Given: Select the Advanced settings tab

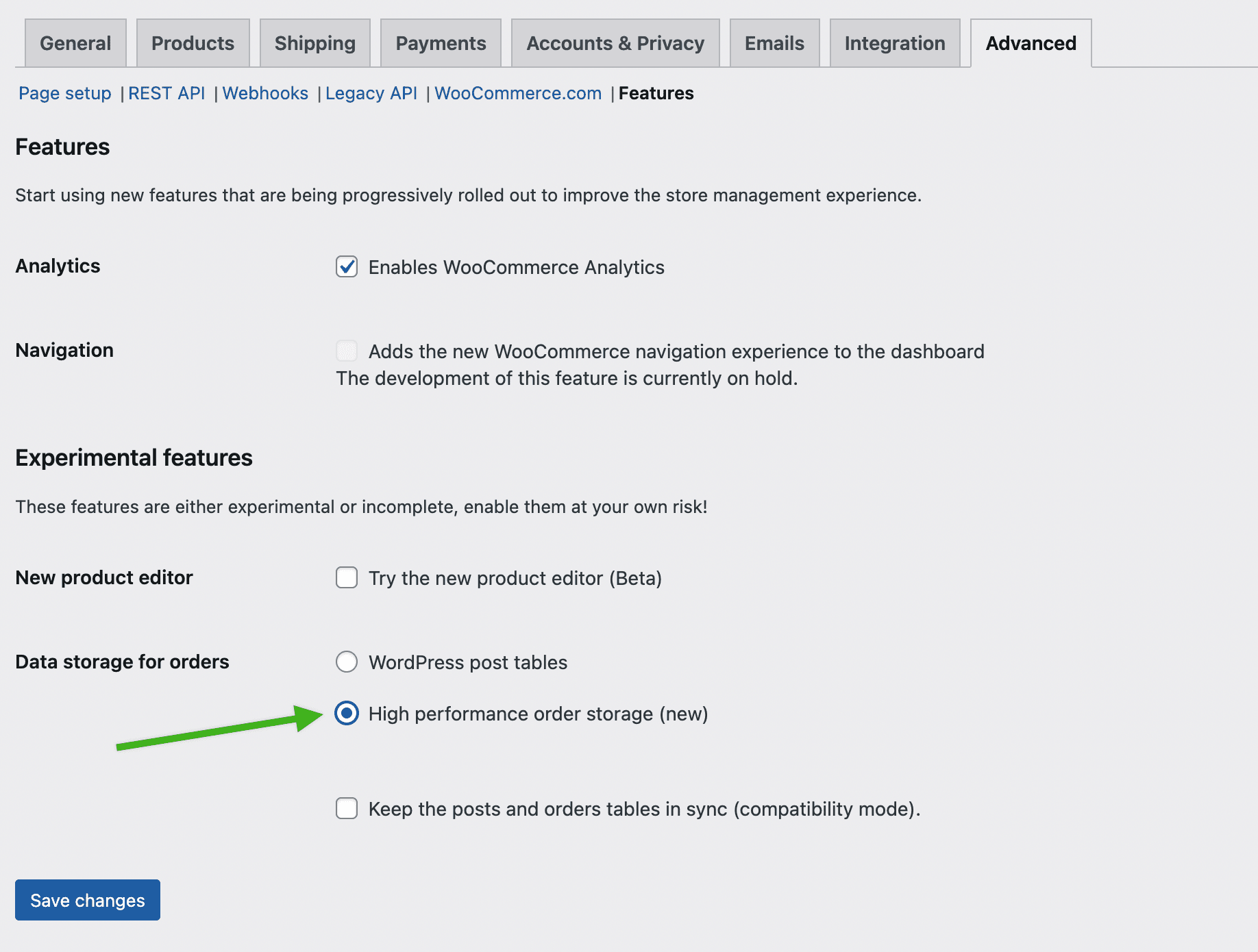Looking at the screenshot, I should coord(1030,42).
